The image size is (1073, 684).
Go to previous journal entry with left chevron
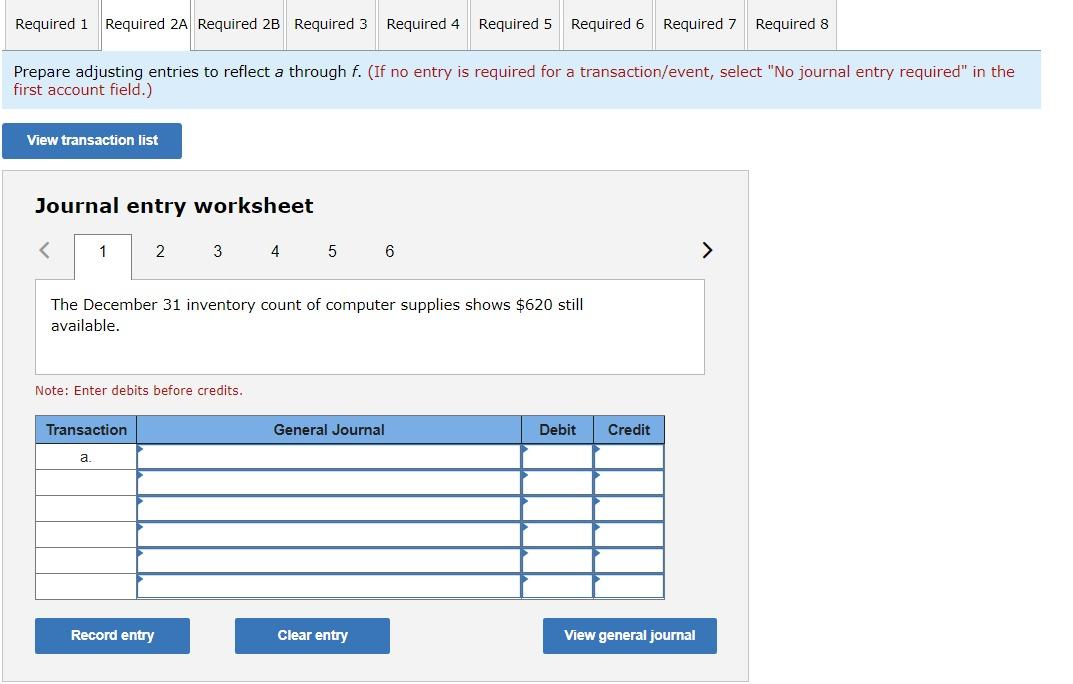44,250
